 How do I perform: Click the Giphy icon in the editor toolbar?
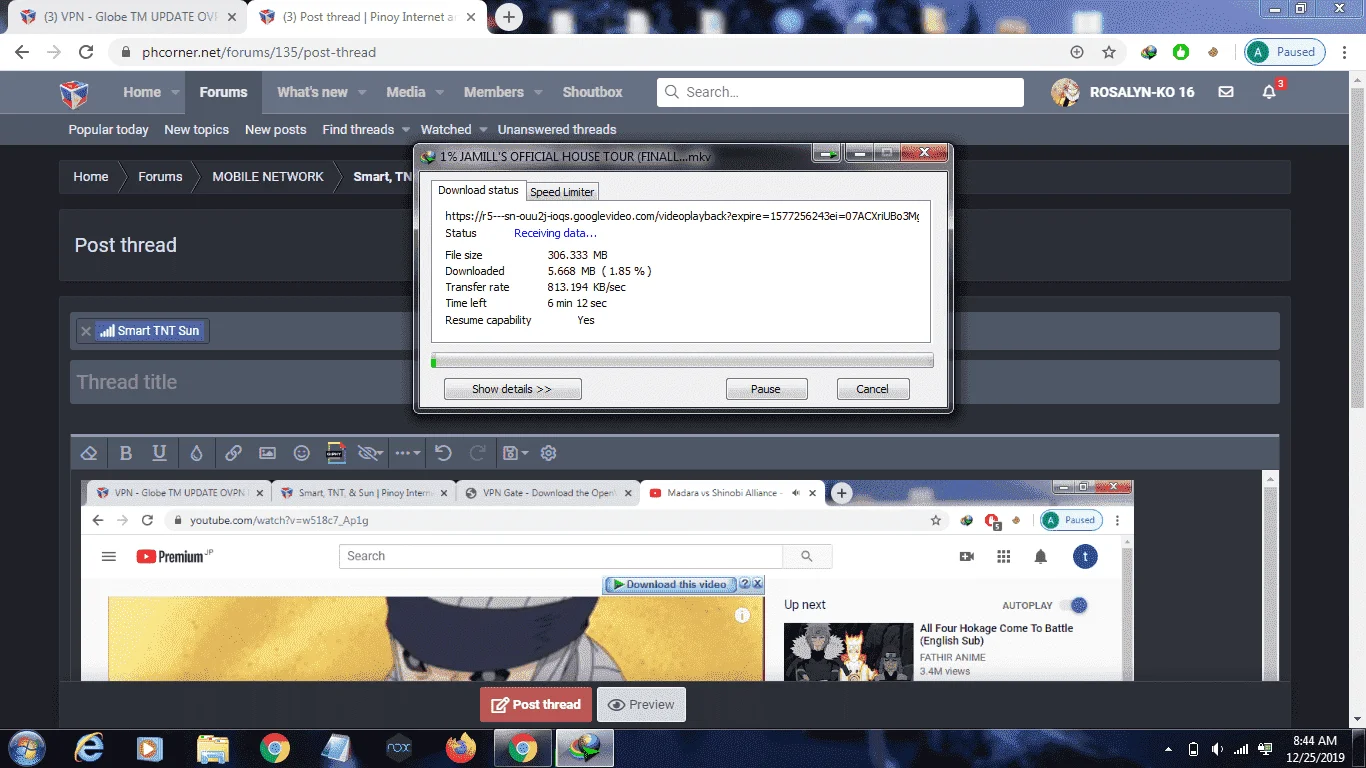[x=335, y=453]
